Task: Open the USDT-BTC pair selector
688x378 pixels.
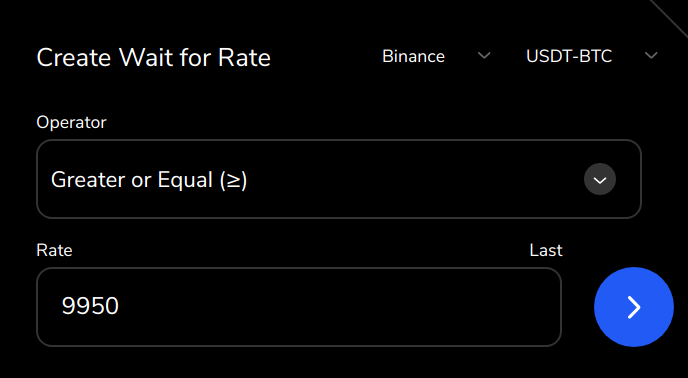Action: point(591,56)
